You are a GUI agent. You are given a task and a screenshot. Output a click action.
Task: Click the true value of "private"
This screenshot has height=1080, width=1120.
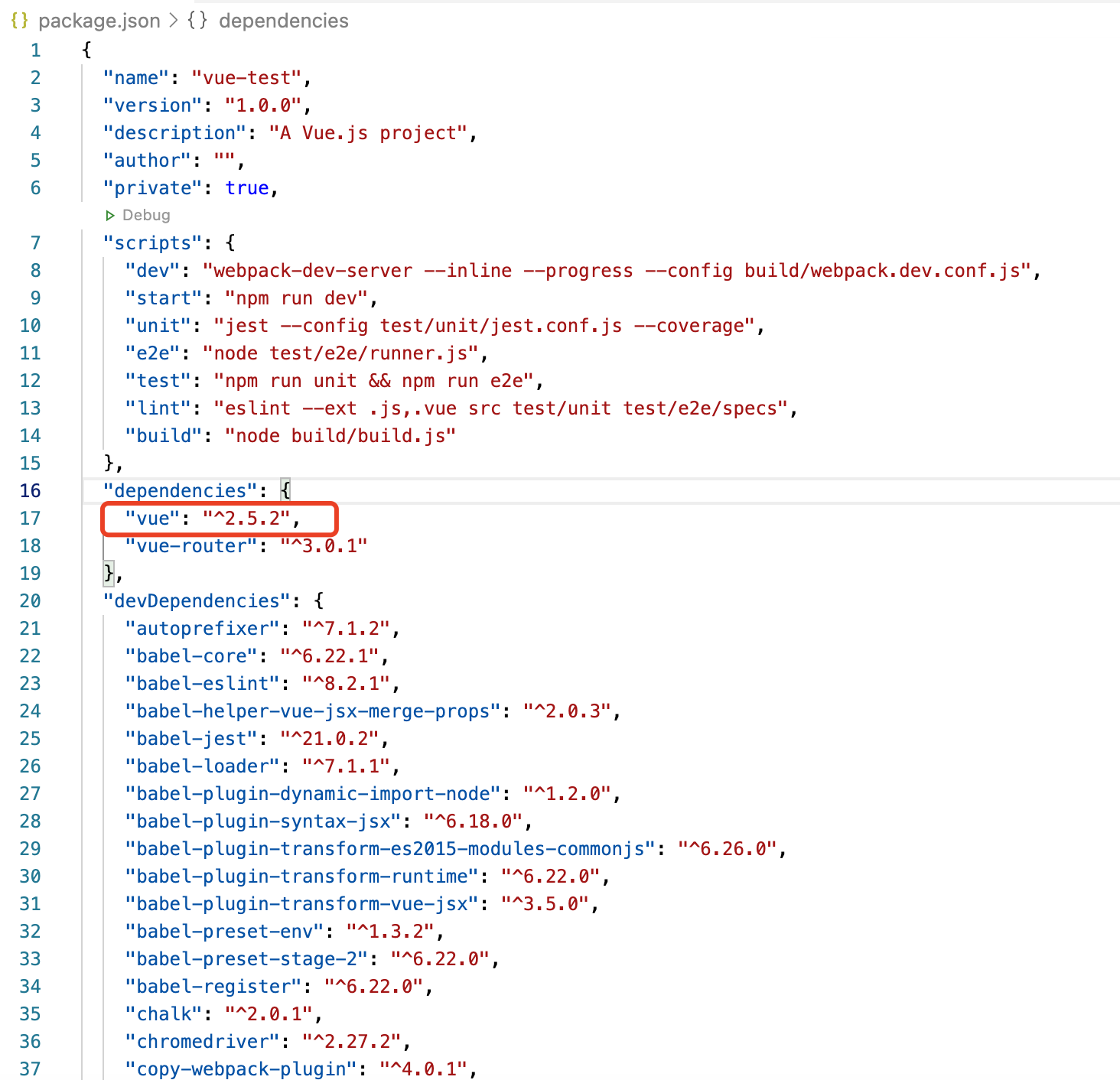pos(246,188)
